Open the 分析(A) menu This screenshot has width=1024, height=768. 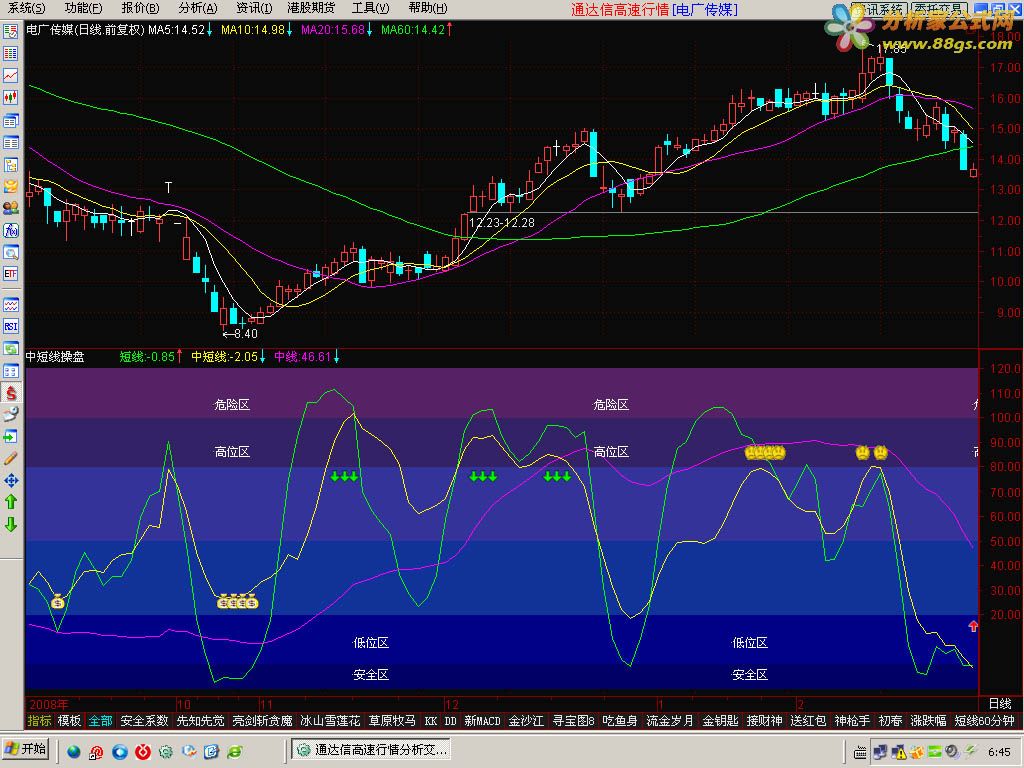pos(198,8)
